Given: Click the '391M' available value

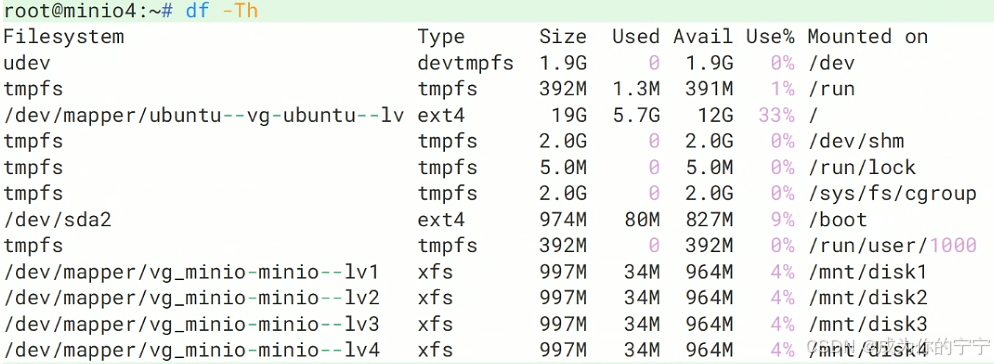Looking at the screenshot, I should tap(709, 89).
